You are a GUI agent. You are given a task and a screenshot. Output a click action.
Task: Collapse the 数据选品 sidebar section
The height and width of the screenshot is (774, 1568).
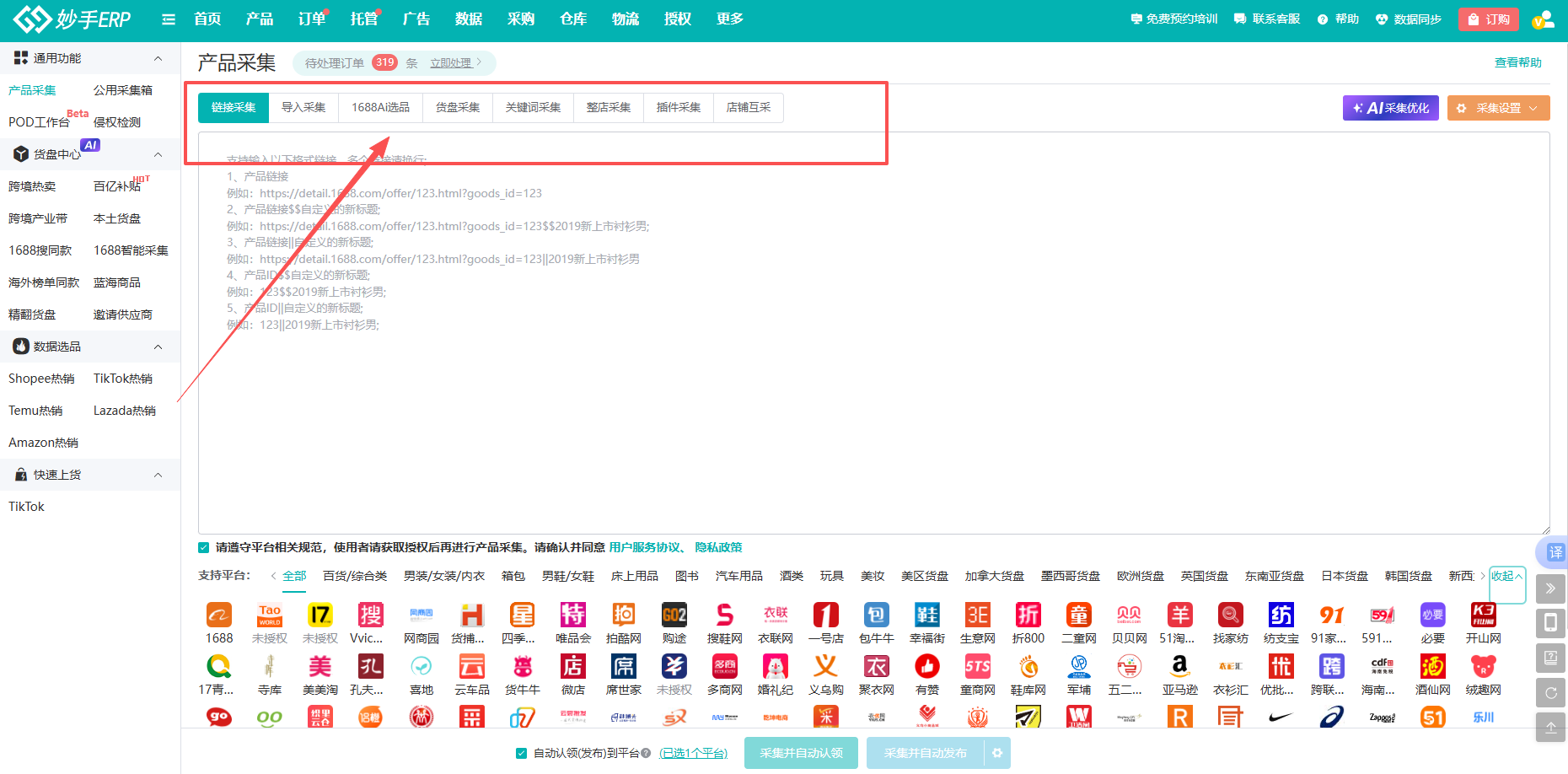(x=158, y=347)
